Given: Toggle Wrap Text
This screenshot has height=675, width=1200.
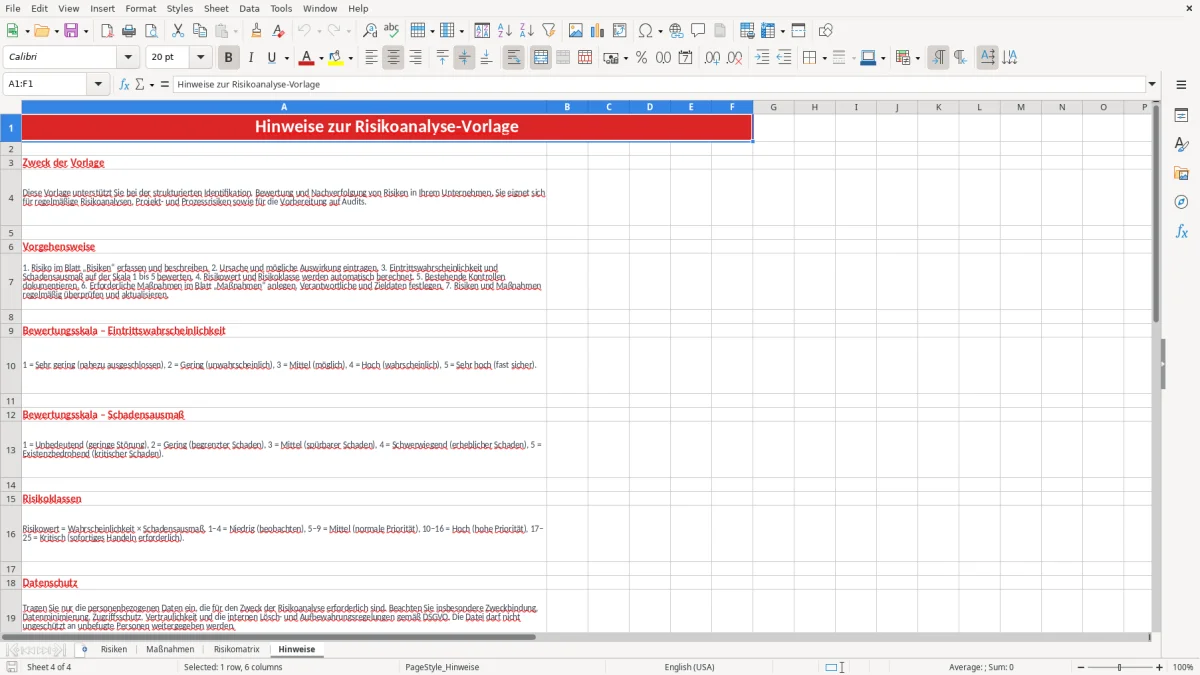Looking at the screenshot, I should click(x=513, y=58).
